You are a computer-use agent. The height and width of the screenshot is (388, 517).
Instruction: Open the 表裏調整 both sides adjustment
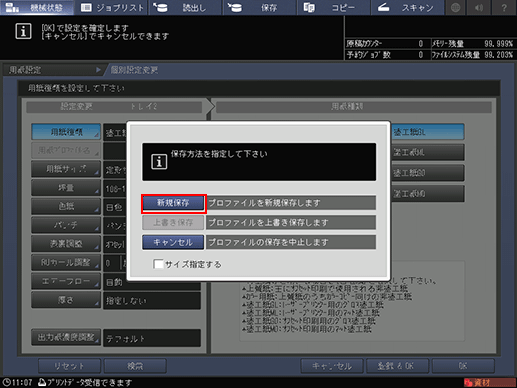coord(66,244)
